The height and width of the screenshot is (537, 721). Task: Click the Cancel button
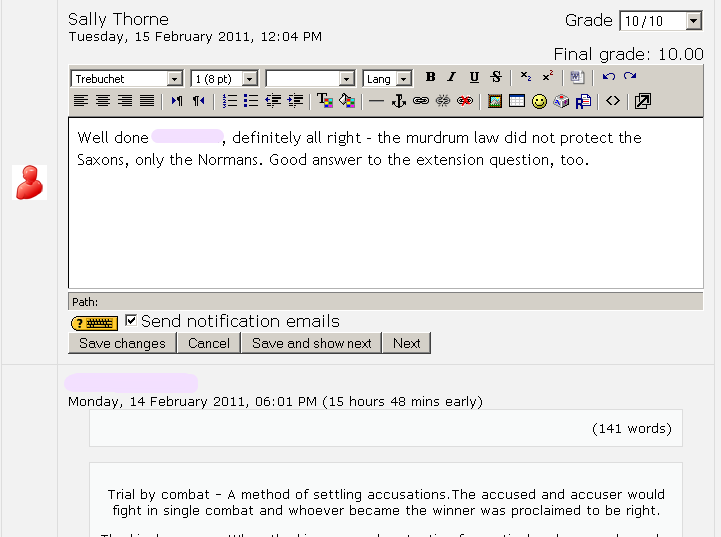tap(209, 343)
